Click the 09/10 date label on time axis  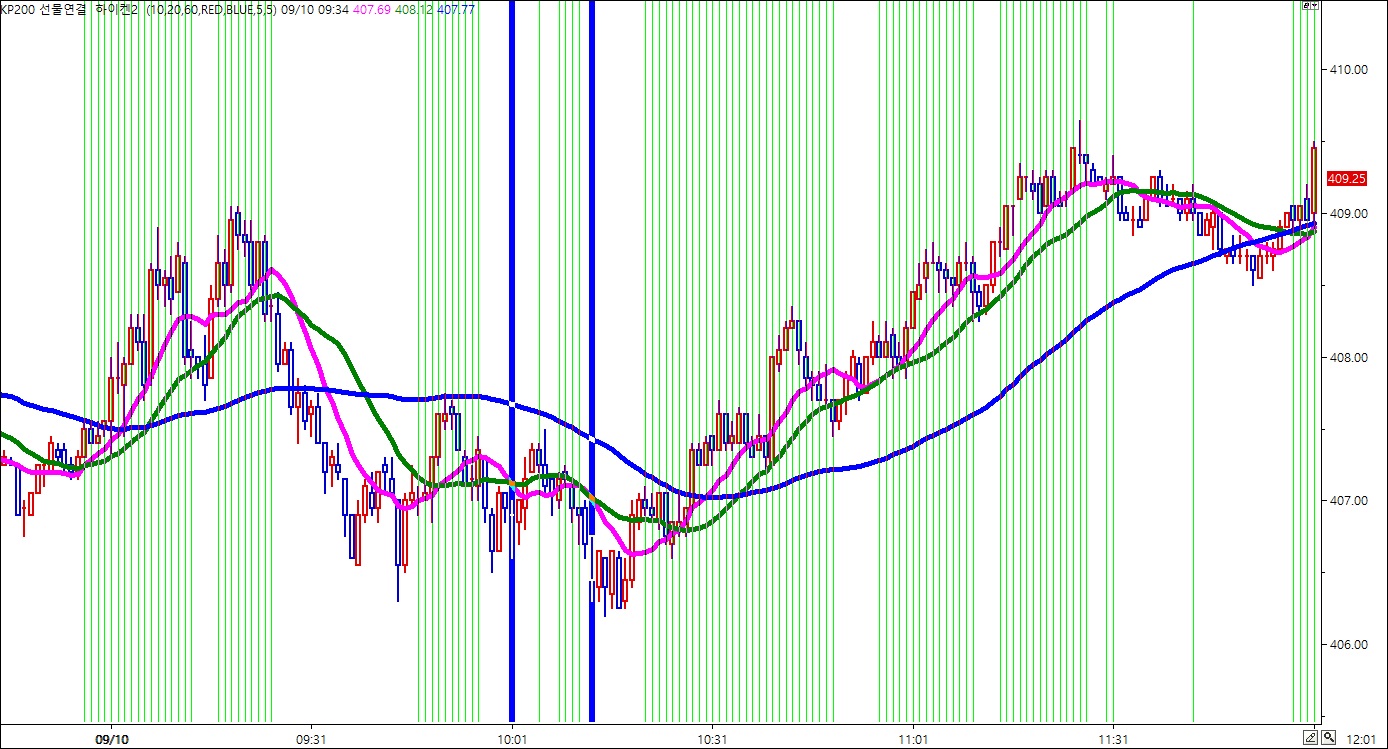111,740
